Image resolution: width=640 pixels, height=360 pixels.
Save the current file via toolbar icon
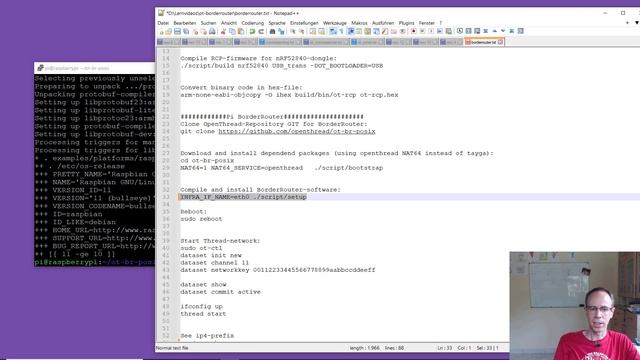[178, 31]
